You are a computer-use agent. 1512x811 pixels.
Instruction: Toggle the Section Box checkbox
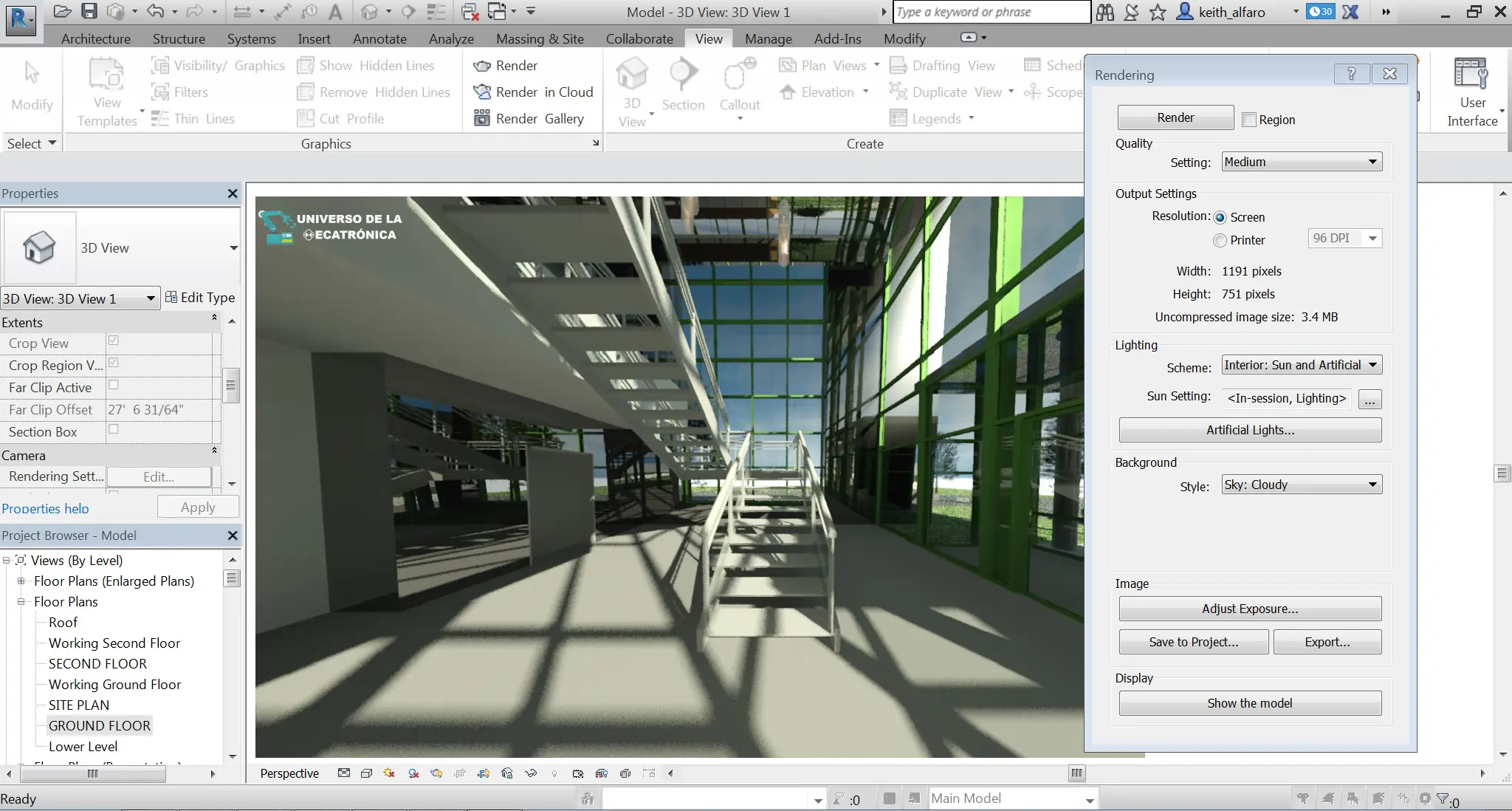coord(114,429)
